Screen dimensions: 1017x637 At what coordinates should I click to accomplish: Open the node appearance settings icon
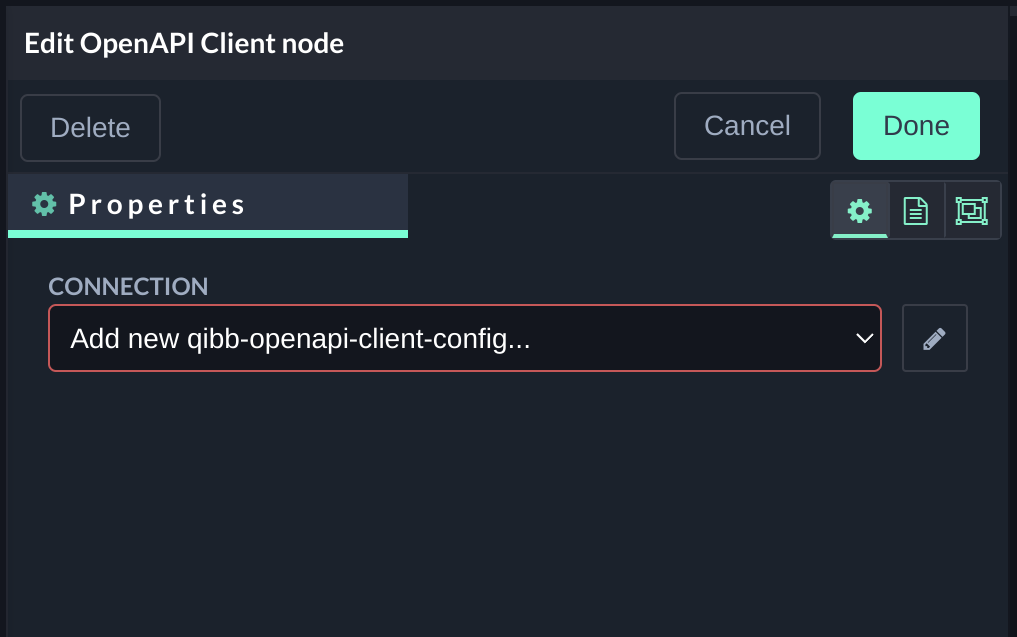[x=972, y=210]
